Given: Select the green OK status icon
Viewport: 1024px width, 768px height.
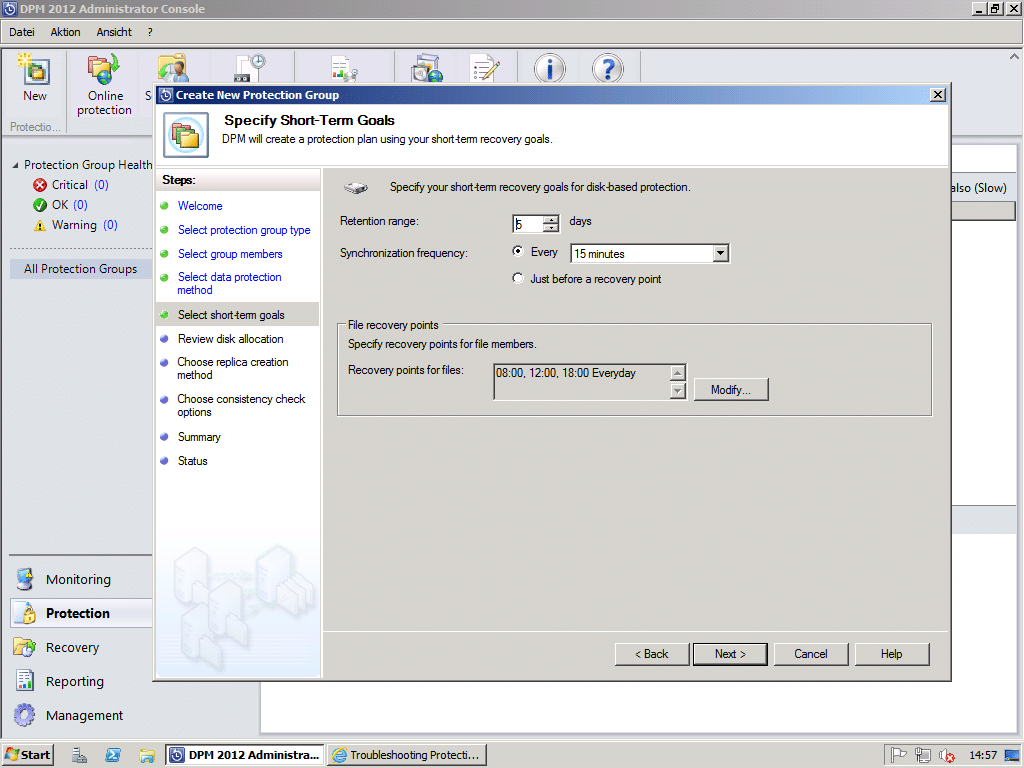Looking at the screenshot, I should [x=40, y=205].
